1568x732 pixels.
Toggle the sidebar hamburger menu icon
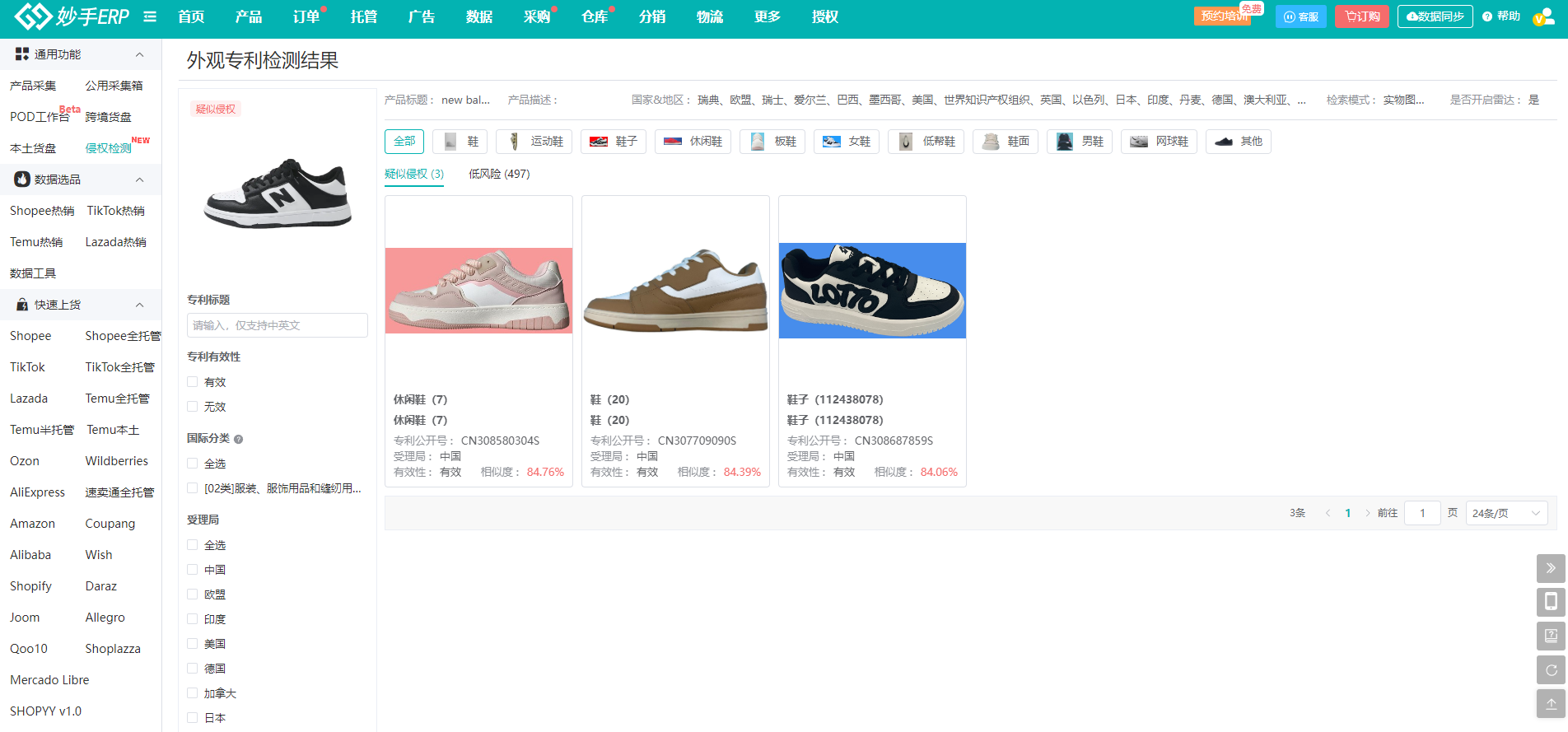point(150,16)
